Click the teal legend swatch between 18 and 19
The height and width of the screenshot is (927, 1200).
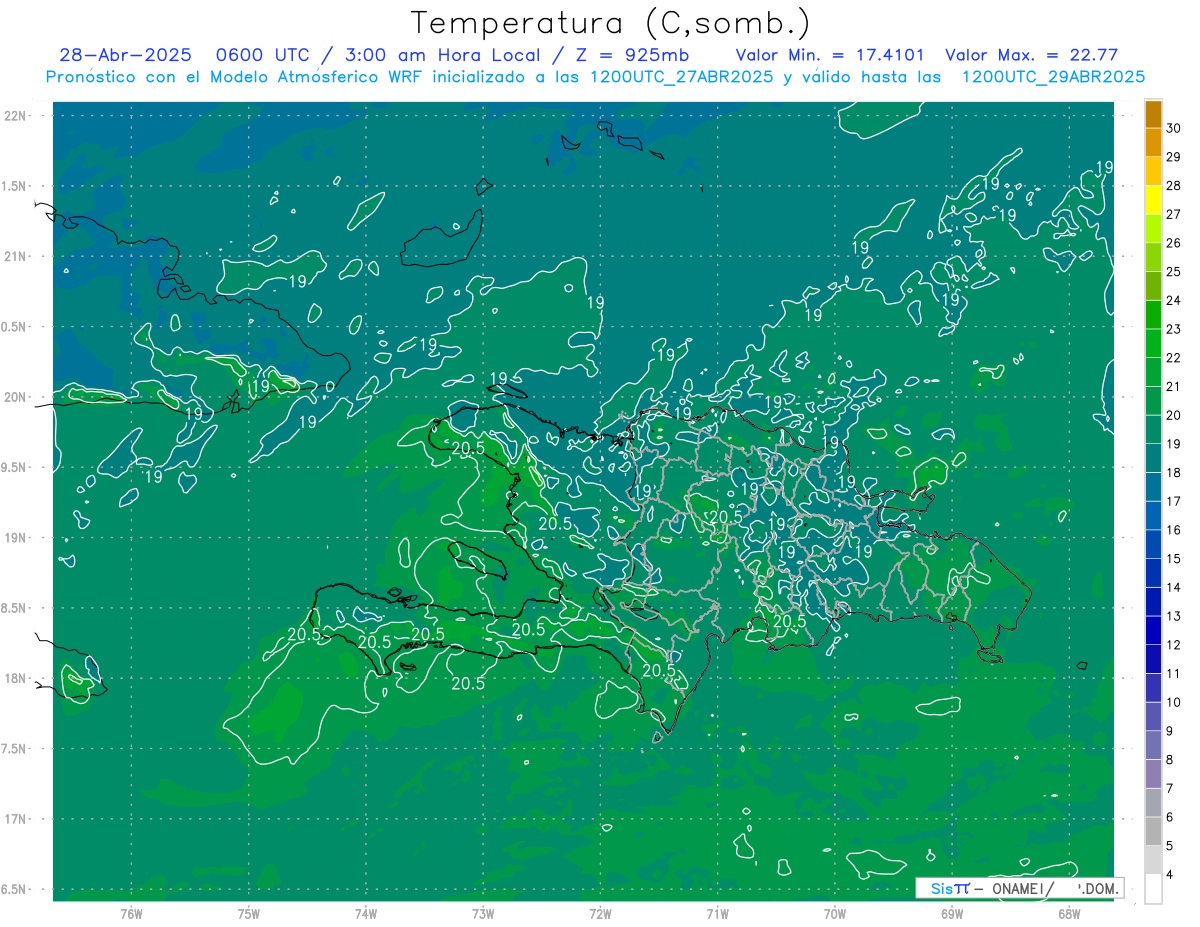1153,458
